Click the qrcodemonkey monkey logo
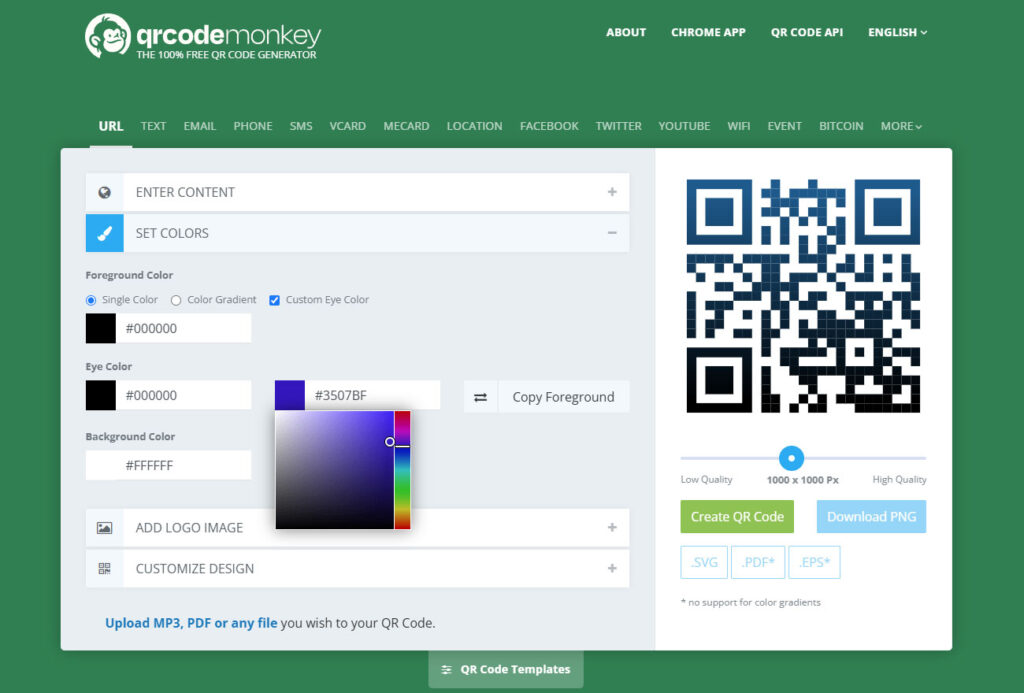This screenshot has height=693, width=1024. (x=108, y=36)
